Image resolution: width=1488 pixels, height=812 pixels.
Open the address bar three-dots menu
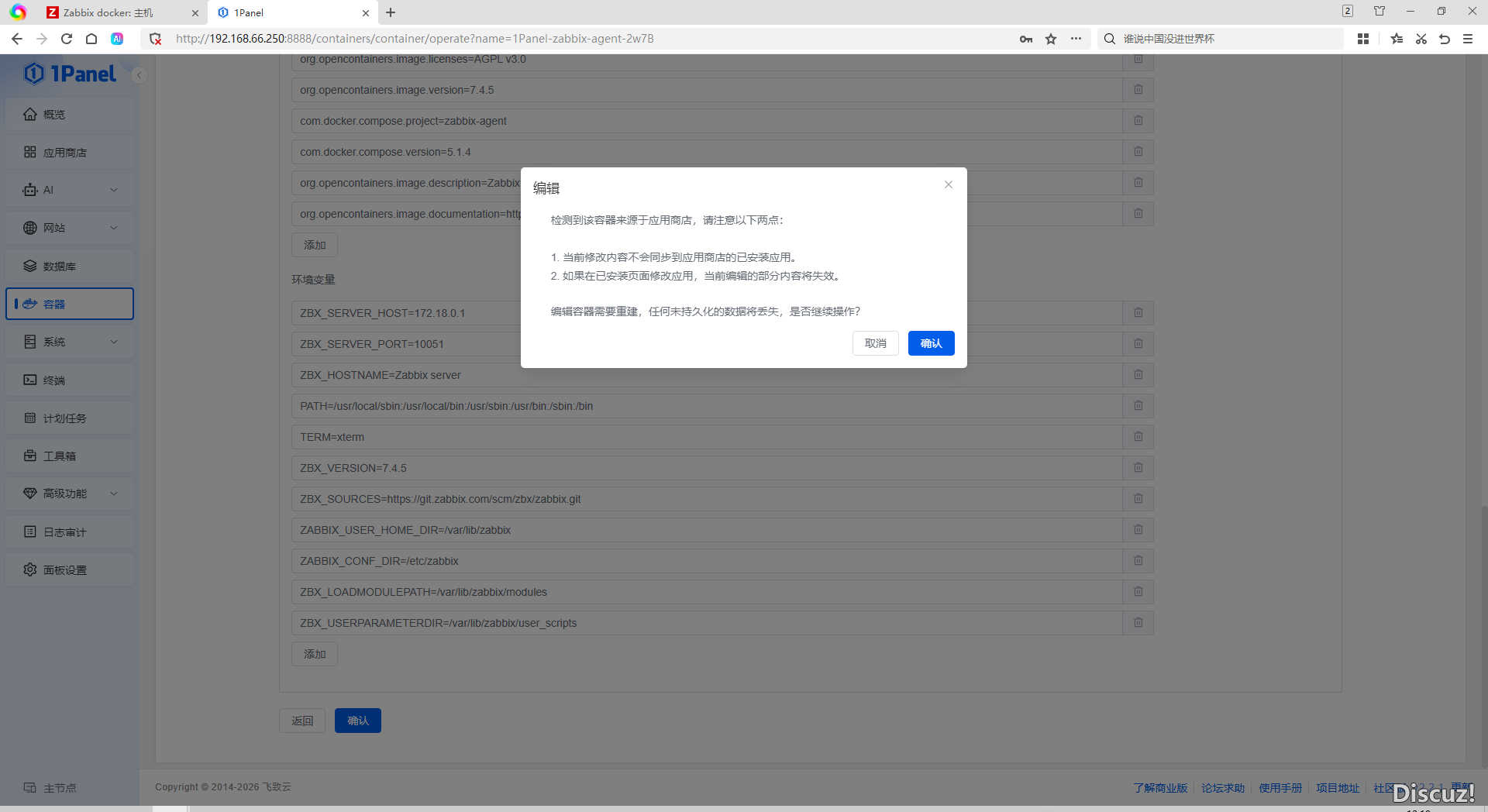point(1076,39)
